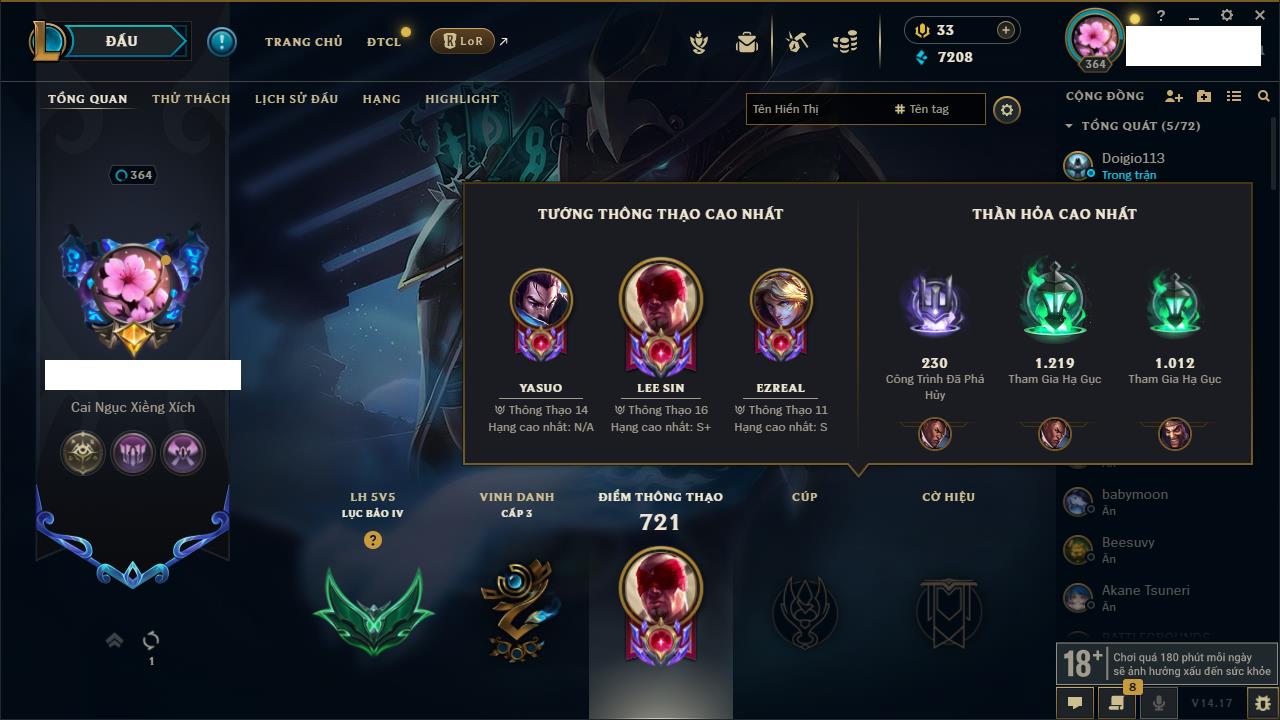Expand the banner with the up-chevron icon
The height and width of the screenshot is (720, 1280).
coord(114,640)
